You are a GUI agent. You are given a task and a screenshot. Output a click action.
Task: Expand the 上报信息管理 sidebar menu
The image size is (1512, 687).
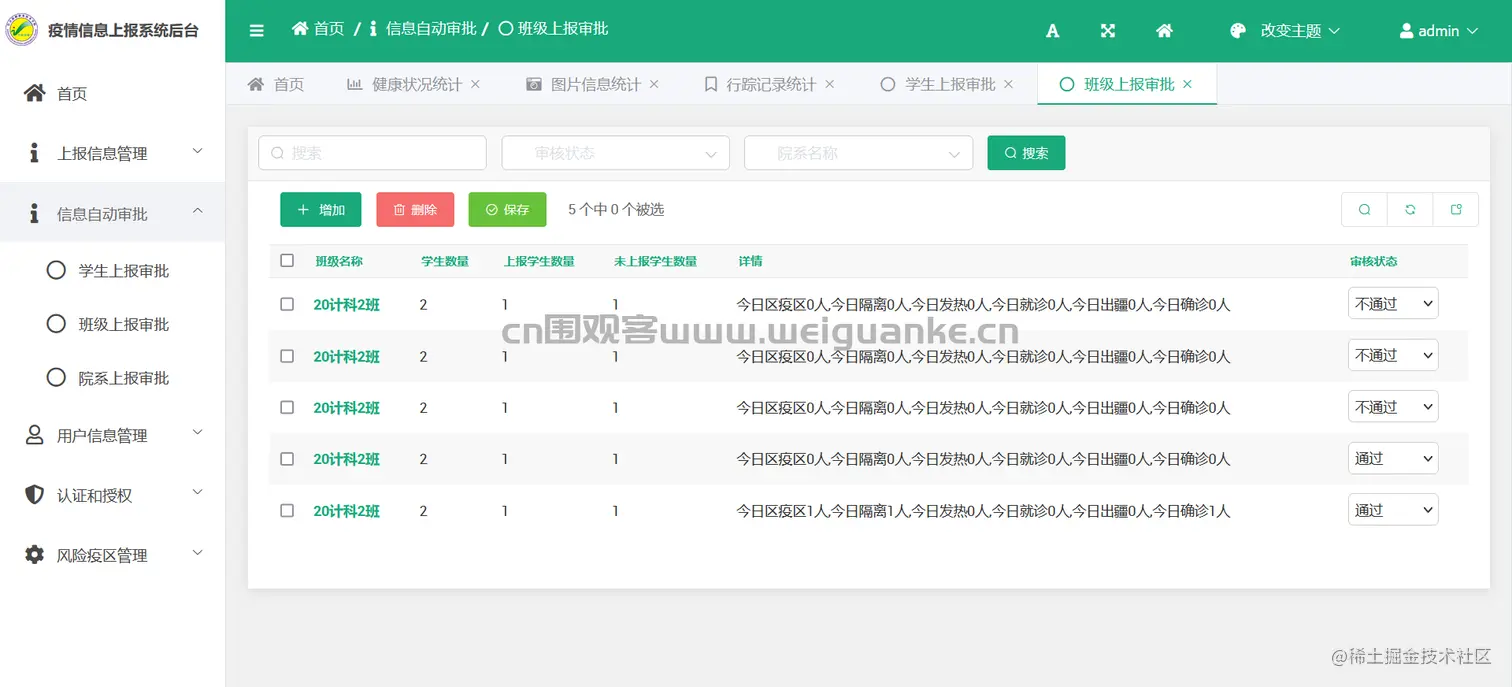pos(112,153)
